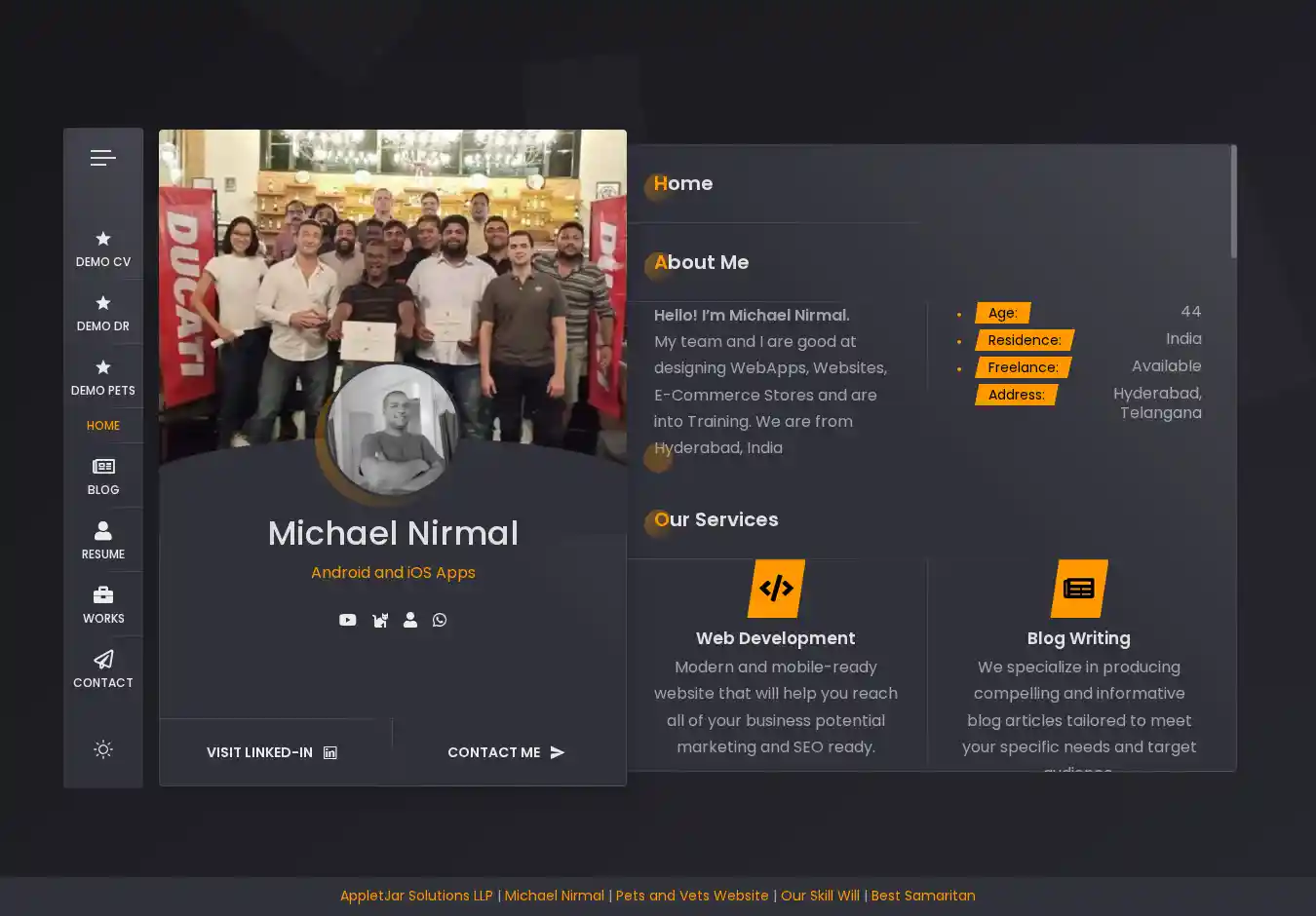This screenshot has width=1316, height=916.
Task: Select the Home sidebar link
Action: (x=103, y=426)
